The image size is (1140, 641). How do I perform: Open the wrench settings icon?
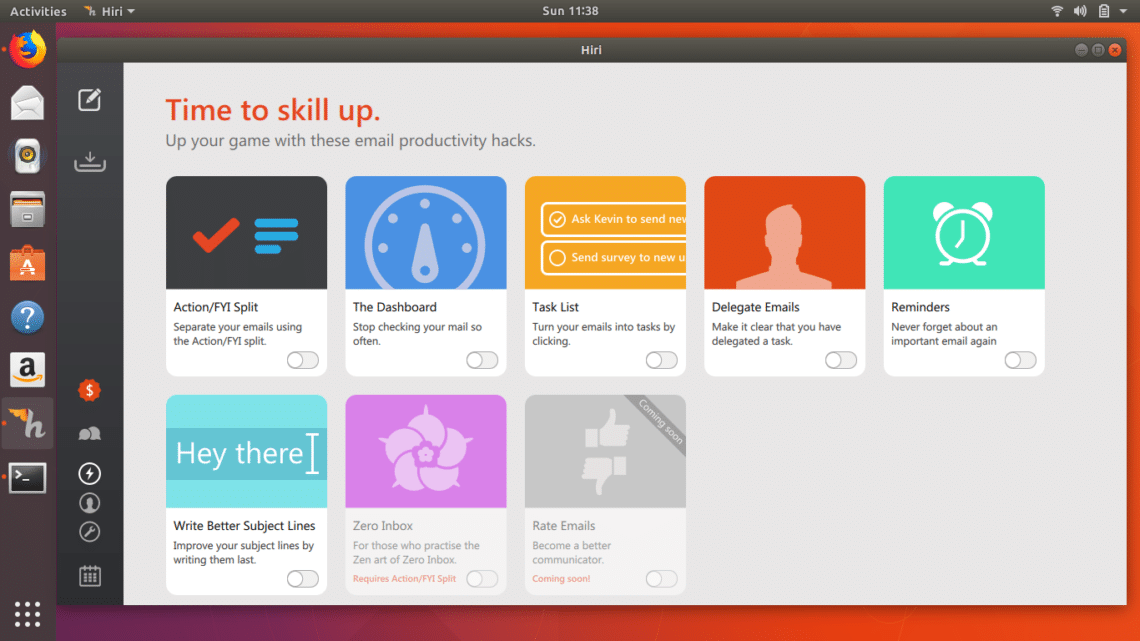click(x=90, y=532)
